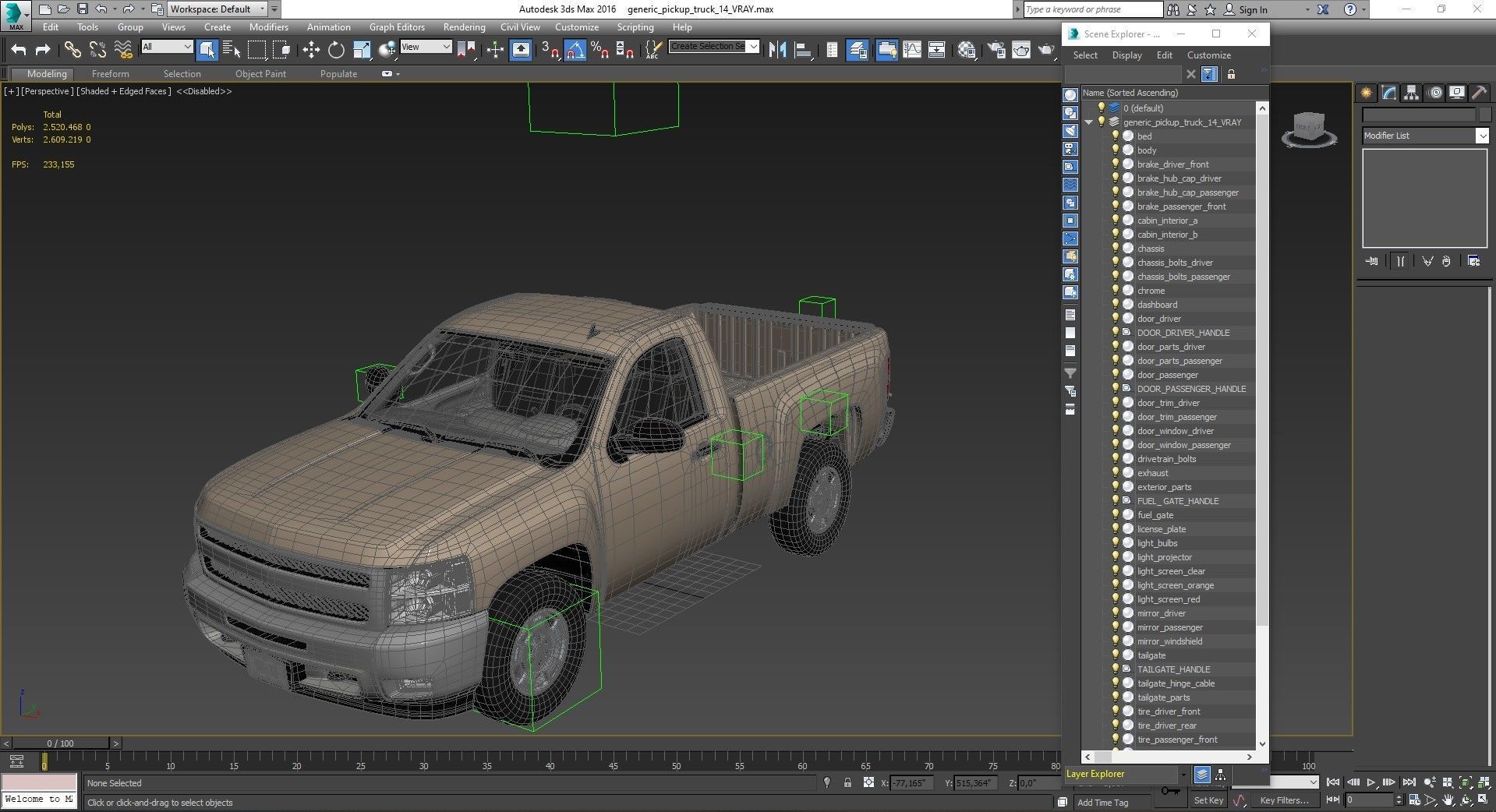1496x812 pixels.
Task: Open the Utilities hammer panel tab
Action: point(1479,93)
